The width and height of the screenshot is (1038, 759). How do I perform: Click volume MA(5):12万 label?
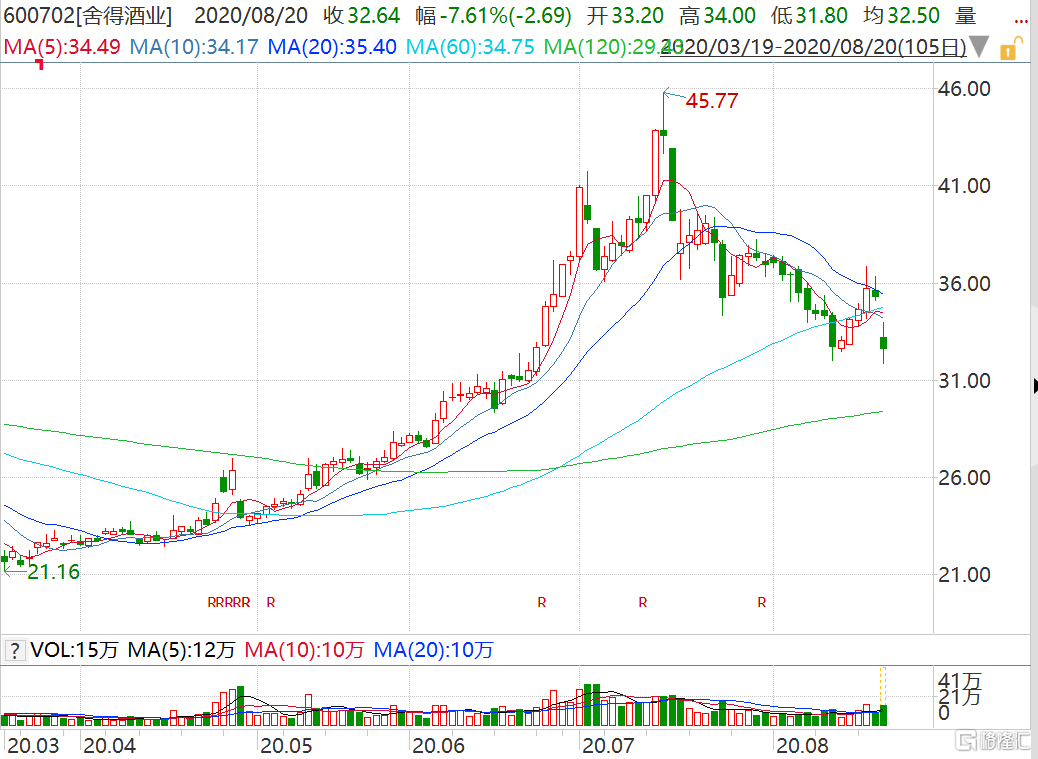181,650
